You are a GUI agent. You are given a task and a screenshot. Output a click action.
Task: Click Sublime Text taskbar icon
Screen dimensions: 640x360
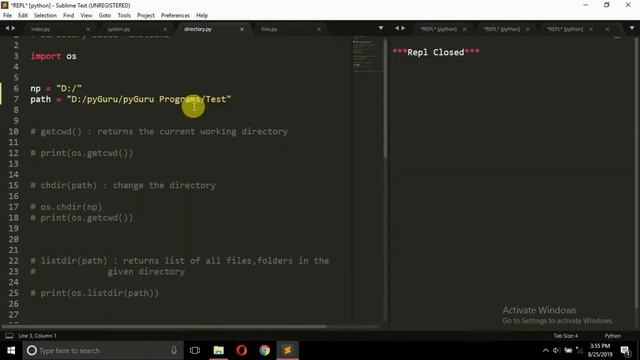coord(288,350)
